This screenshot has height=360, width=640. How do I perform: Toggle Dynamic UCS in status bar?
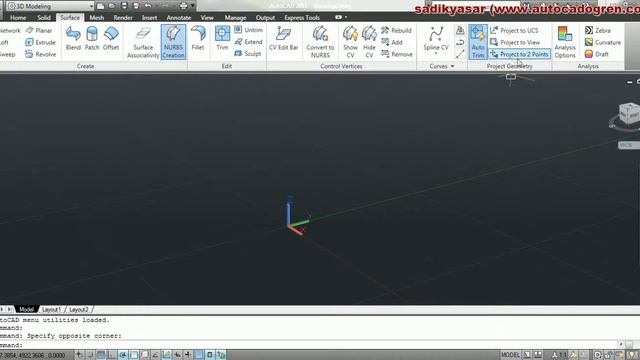pyautogui.click(x=167, y=355)
